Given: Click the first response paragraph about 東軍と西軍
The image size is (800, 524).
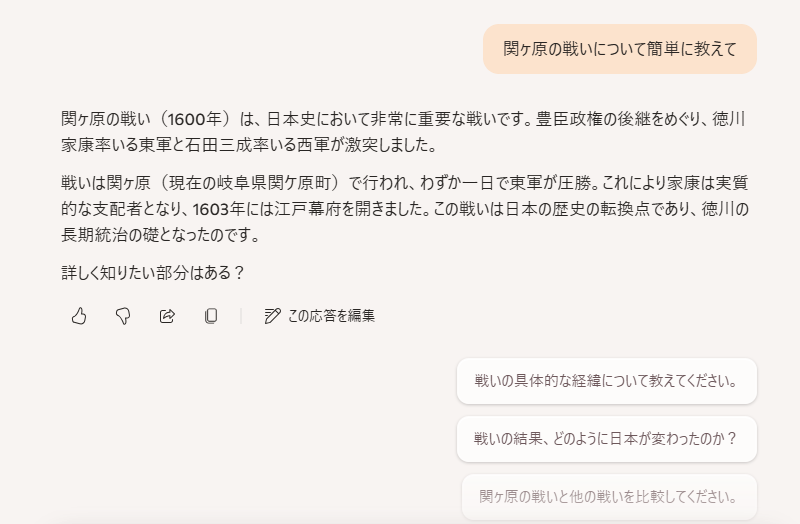Looking at the screenshot, I should coord(403,132).
